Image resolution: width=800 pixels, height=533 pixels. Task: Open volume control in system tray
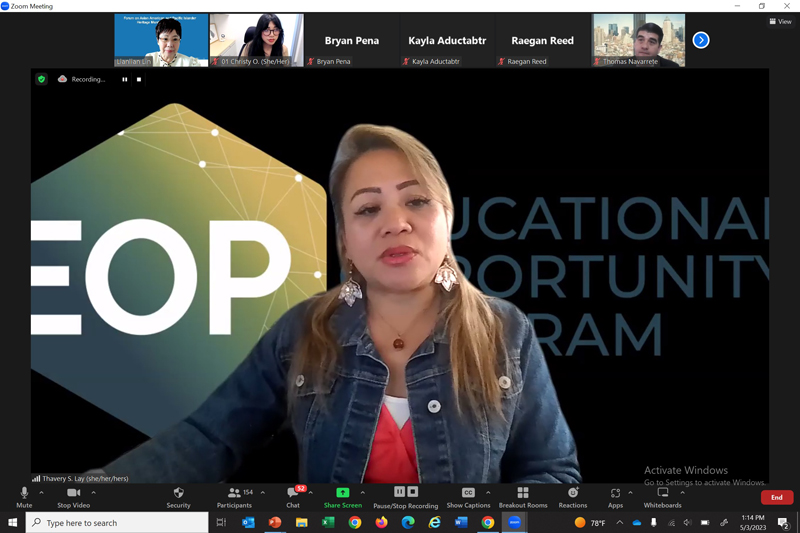[x=688, y=522]
